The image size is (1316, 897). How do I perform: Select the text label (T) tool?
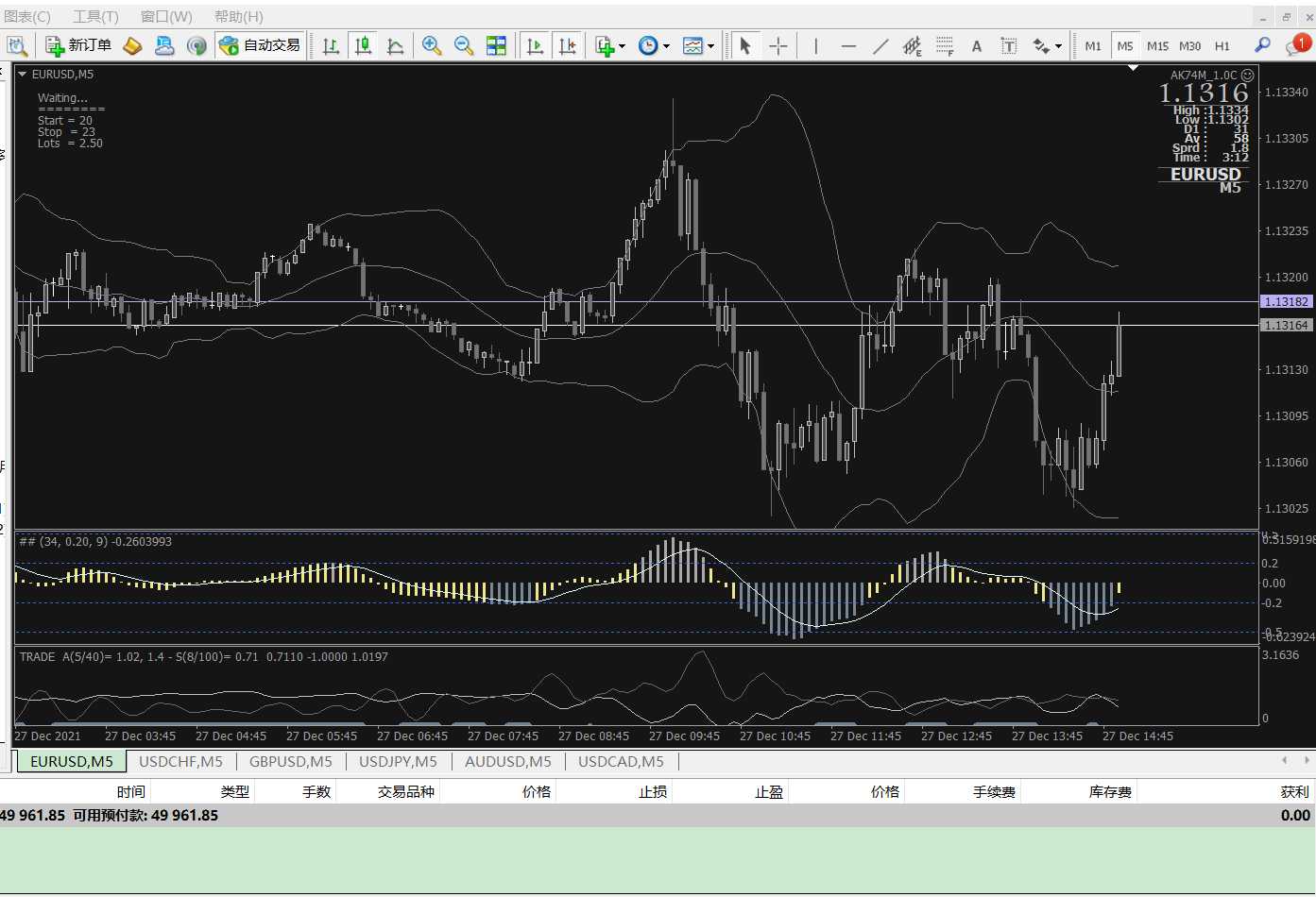click(1009, 45)
